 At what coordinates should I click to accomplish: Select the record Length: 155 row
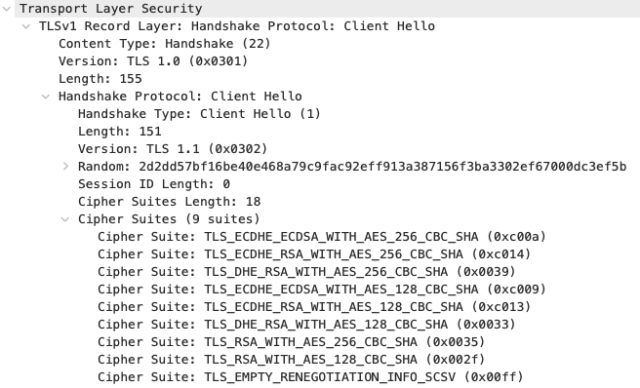[100, 79]
